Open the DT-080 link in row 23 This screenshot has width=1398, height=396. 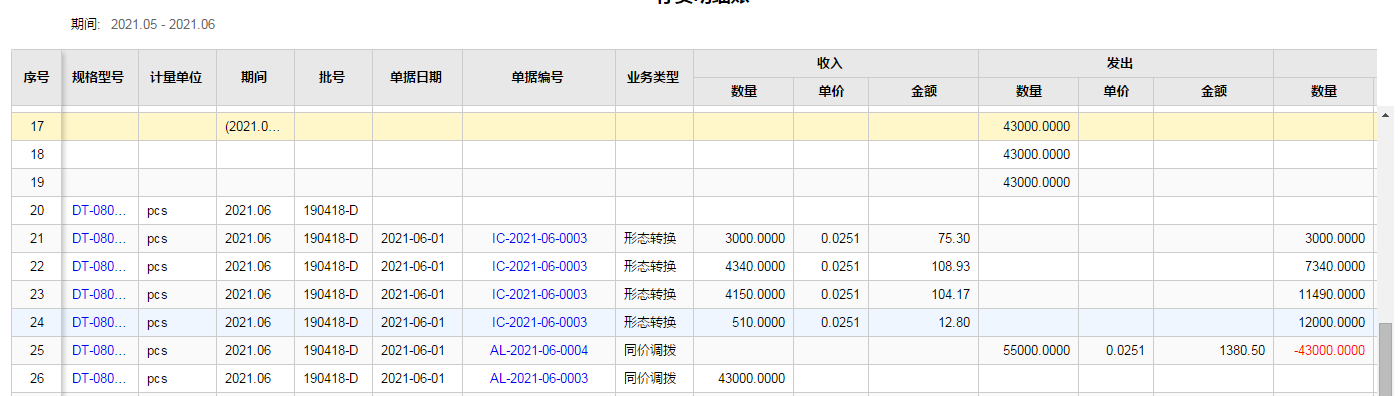point(99,295)
